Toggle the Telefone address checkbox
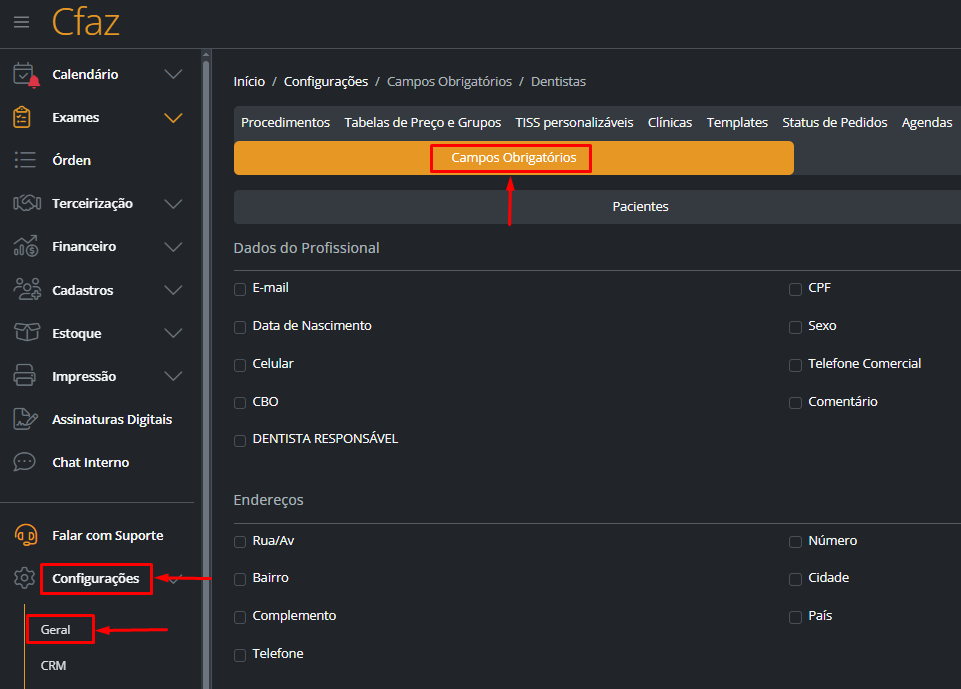The image size is (961, 689). (x=240, y=655)
